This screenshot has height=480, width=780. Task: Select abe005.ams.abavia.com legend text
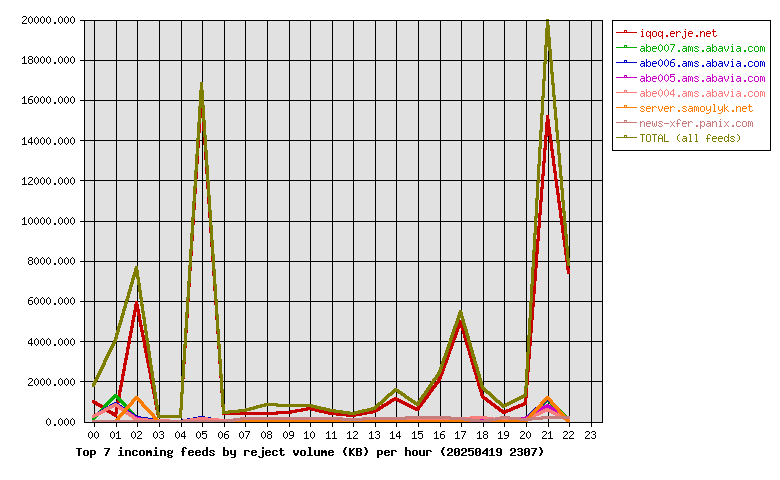702,78
